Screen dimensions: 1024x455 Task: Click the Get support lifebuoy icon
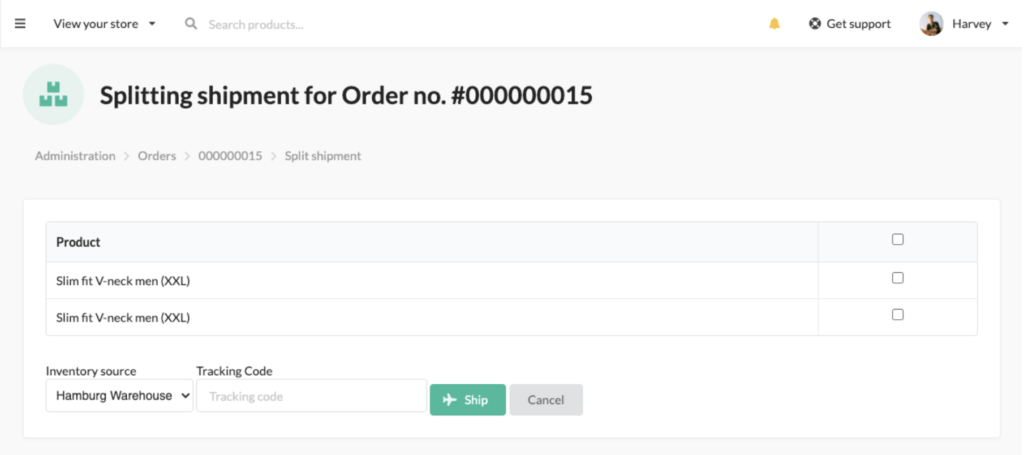coord(815,24)
